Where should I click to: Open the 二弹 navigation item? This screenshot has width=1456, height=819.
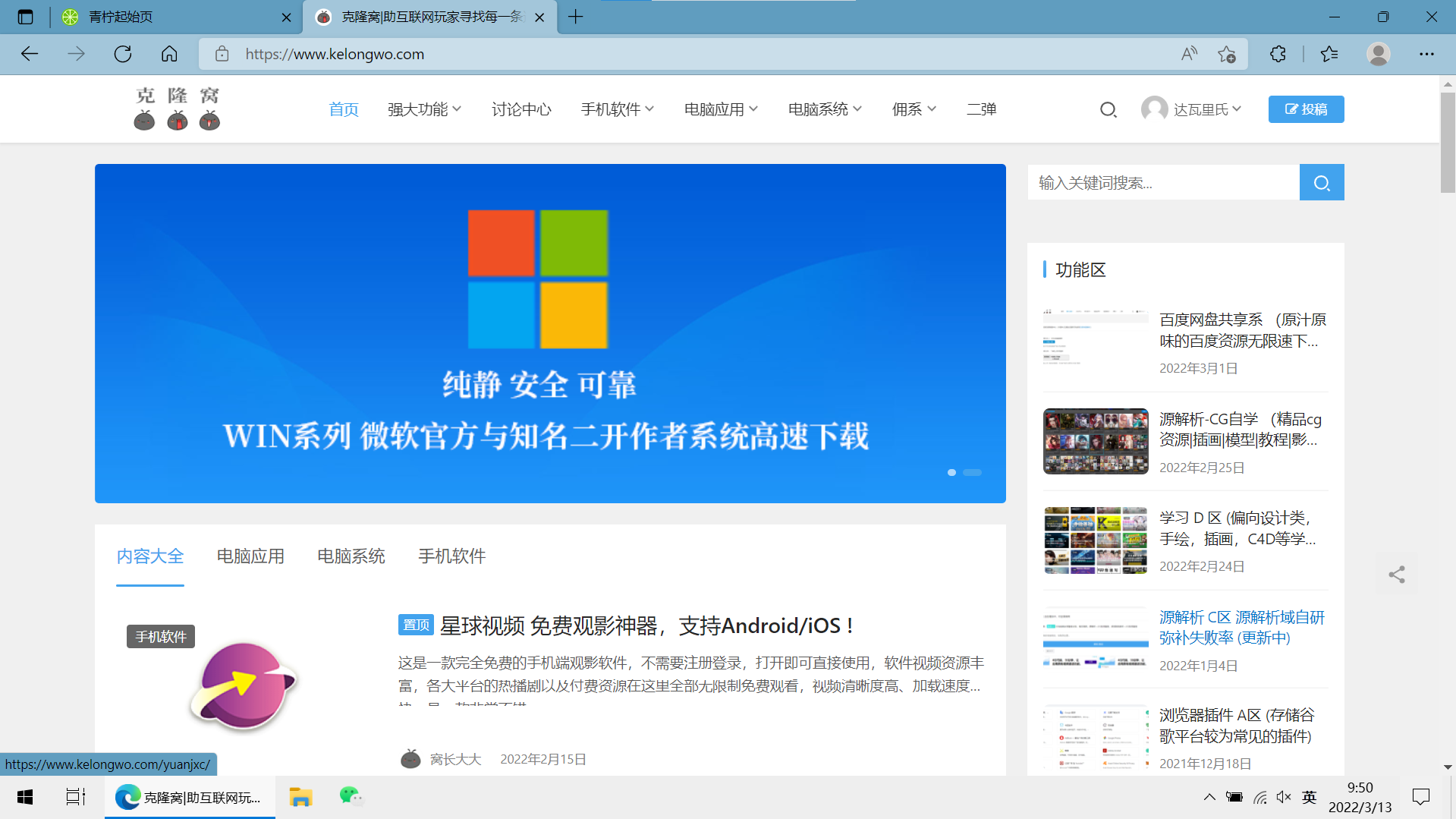click(x=982, y=109)
